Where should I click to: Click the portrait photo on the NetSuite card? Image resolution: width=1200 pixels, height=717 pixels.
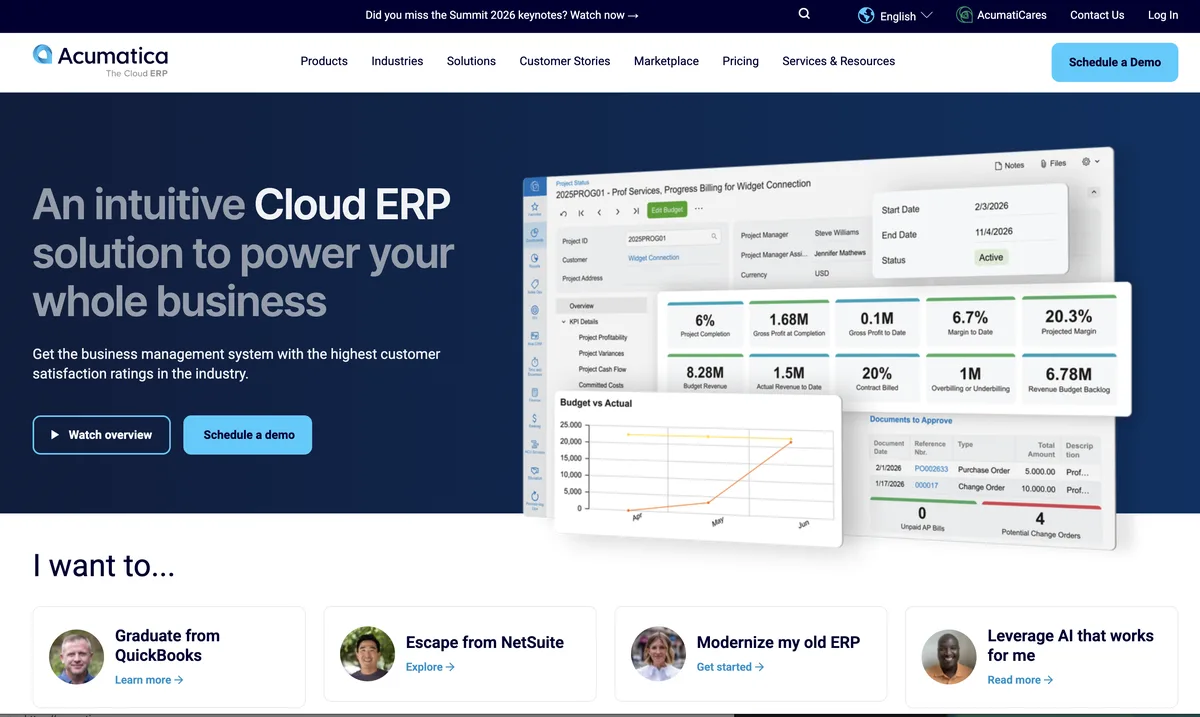(367, 654)
